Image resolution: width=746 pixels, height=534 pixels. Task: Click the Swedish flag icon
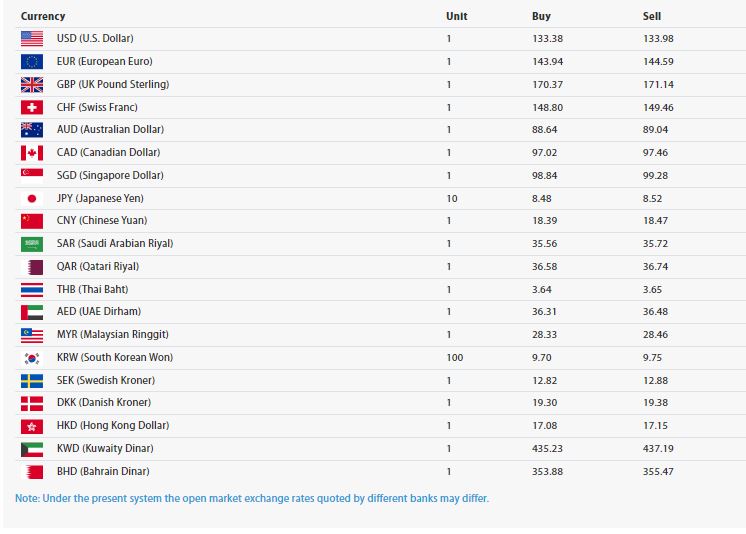click(32, 380)
